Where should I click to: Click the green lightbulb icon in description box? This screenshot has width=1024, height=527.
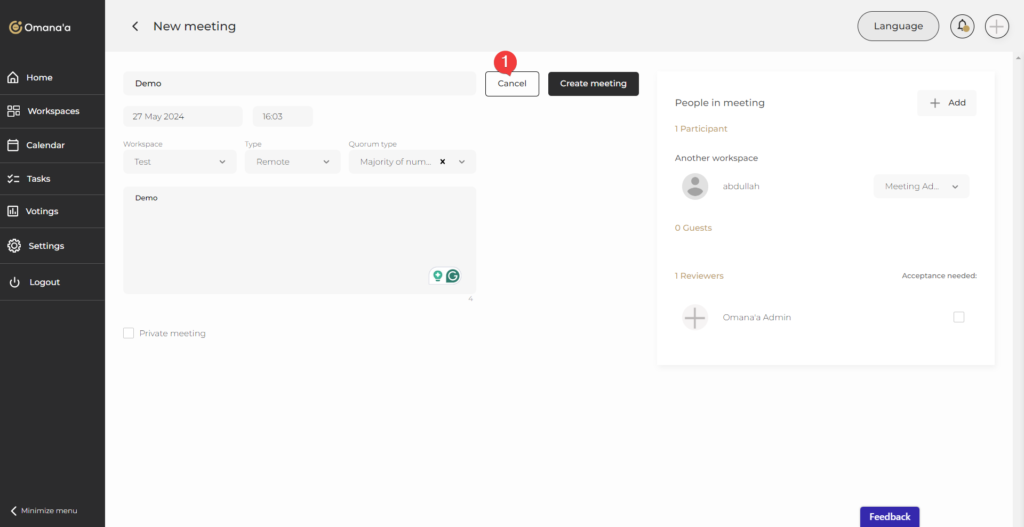[x=437, y=276]
